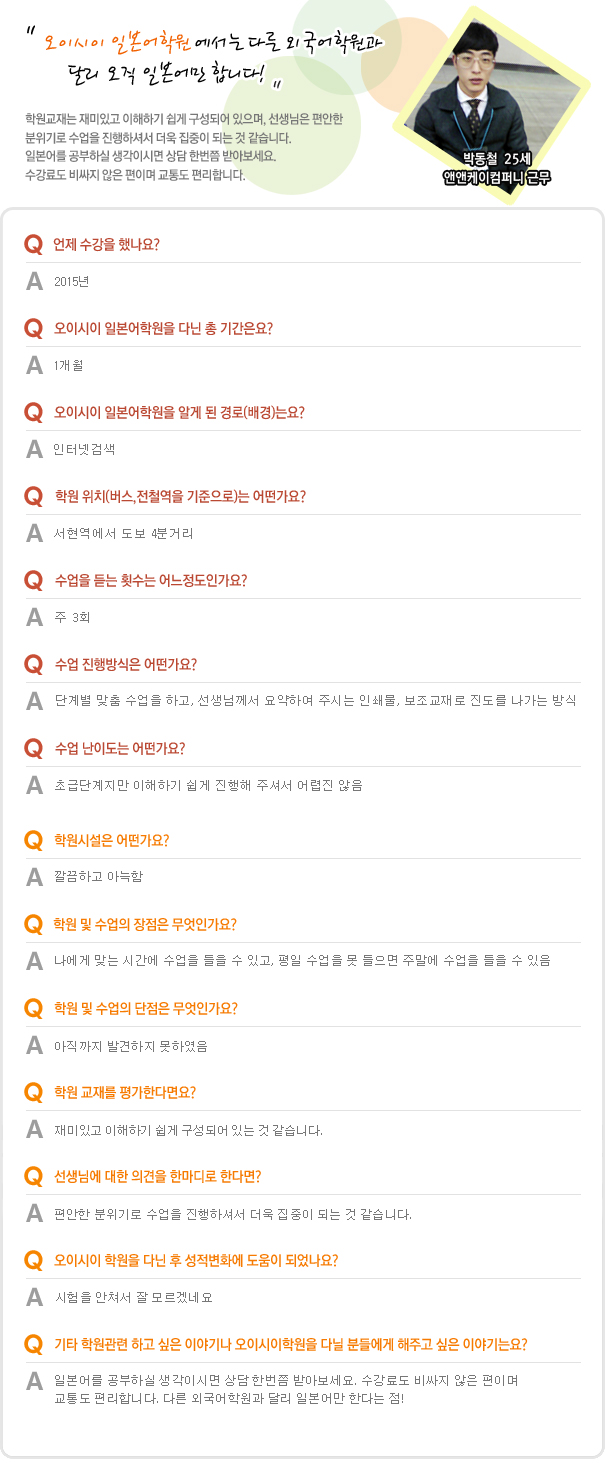The height and width of the screenshot is (1464, 605).
Task: Click the A icon next to '깔끔하고 아늑함'
Action: coord(35,877)
